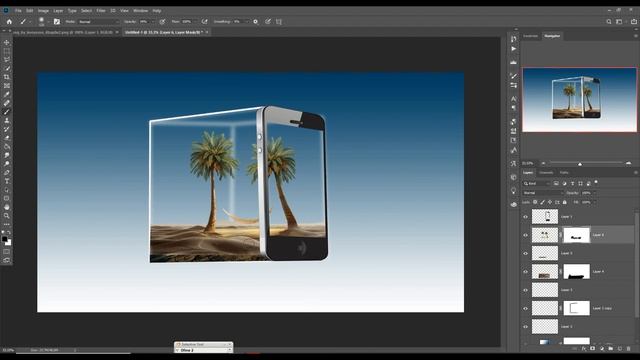
Task: Select the Frame tool
Action: 7,86
